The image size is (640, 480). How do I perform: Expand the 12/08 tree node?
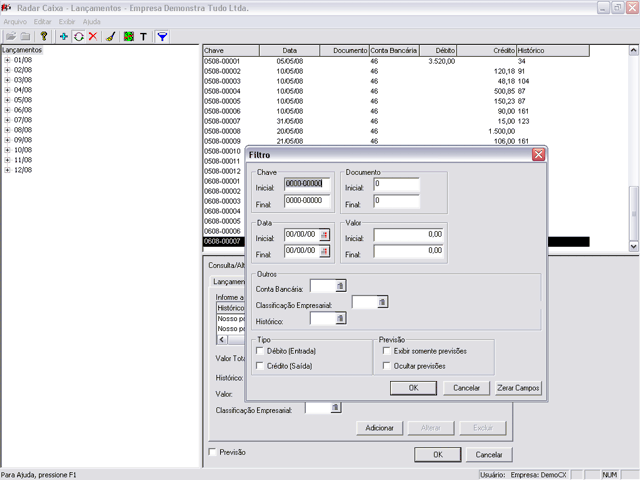8,170
